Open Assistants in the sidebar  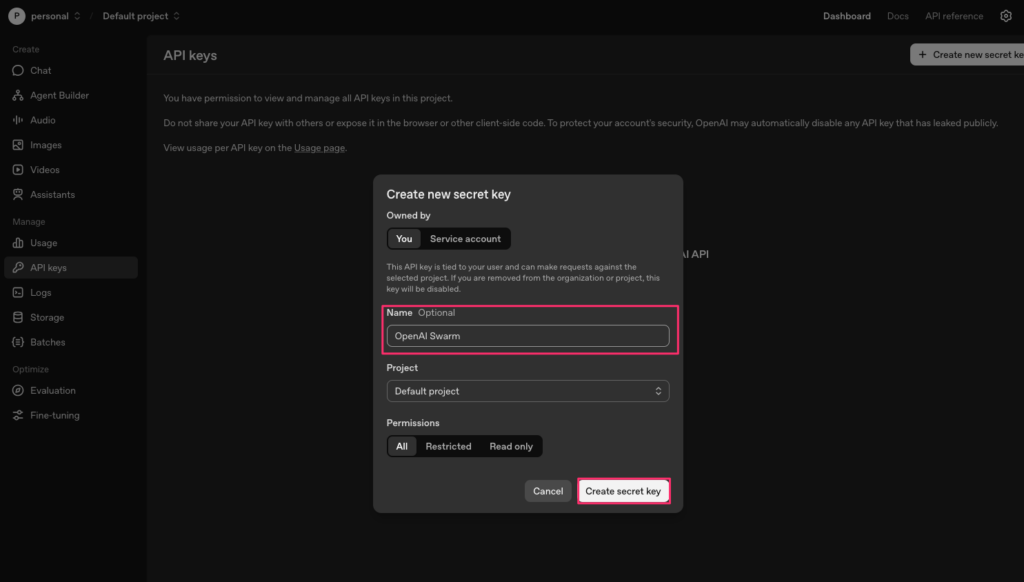coord(52,195)
